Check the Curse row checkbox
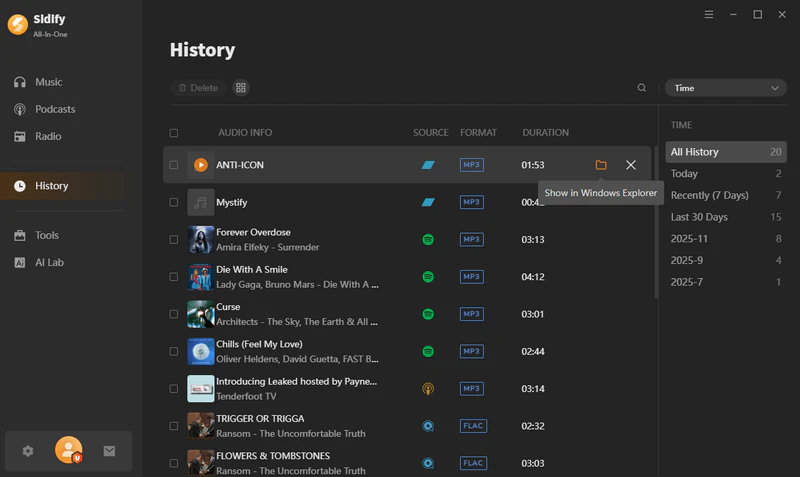800x477 pixels. point(173,314)
